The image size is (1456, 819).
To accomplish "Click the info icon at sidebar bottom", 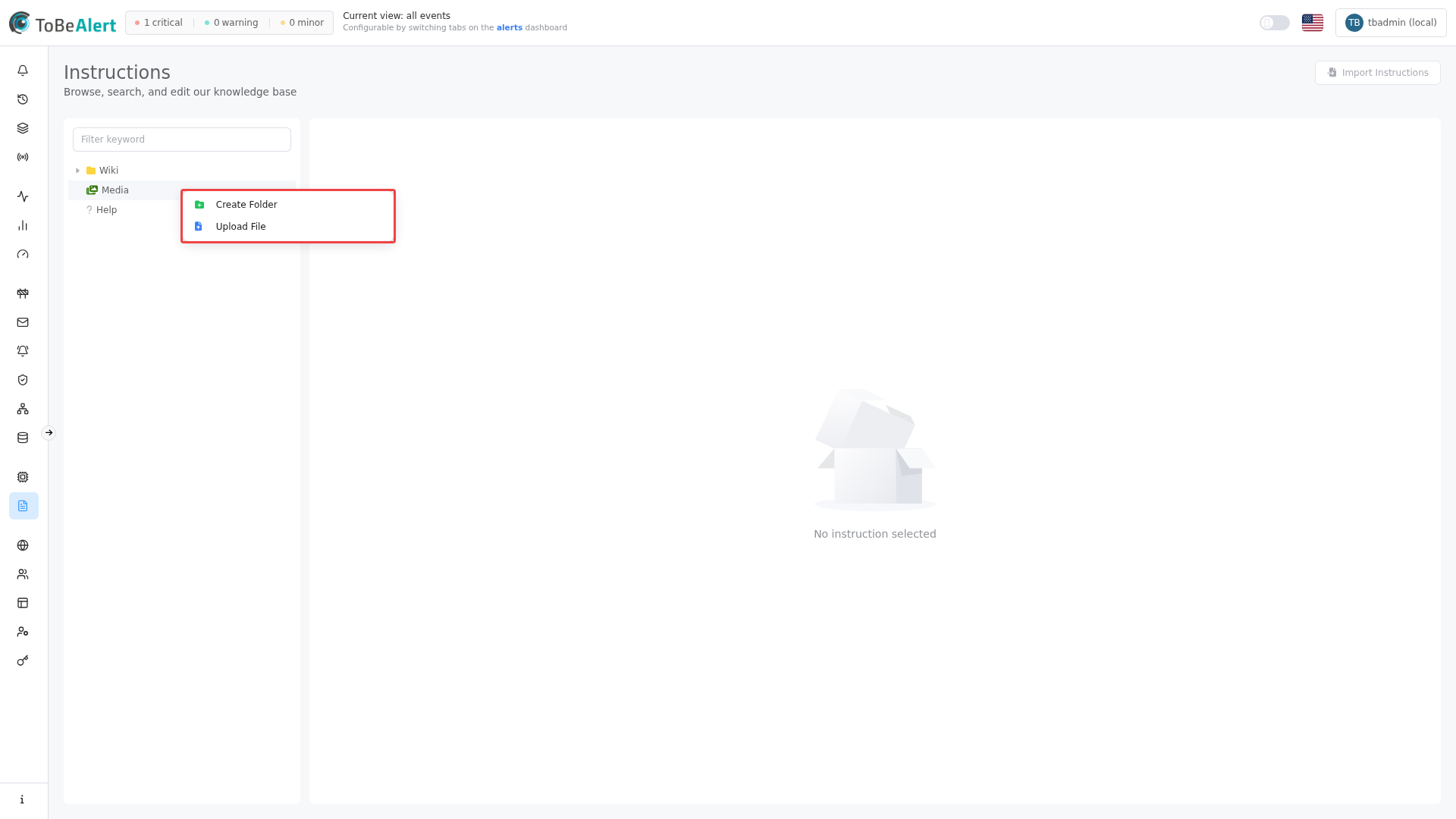I will click(23, 799).
